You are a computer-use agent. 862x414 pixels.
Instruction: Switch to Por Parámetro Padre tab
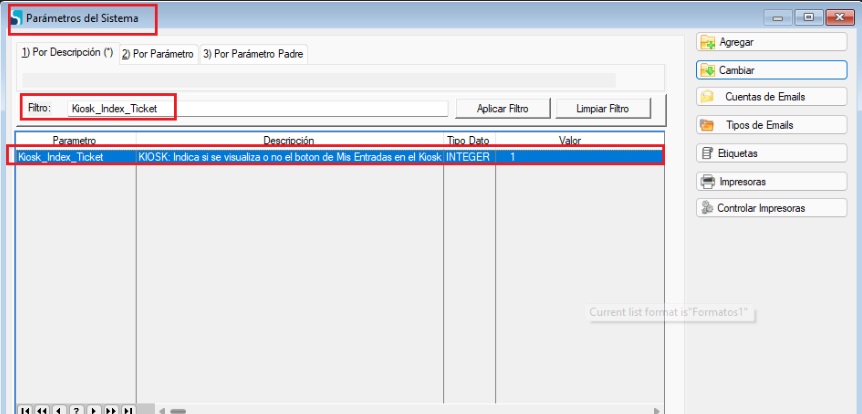(253, 54)
